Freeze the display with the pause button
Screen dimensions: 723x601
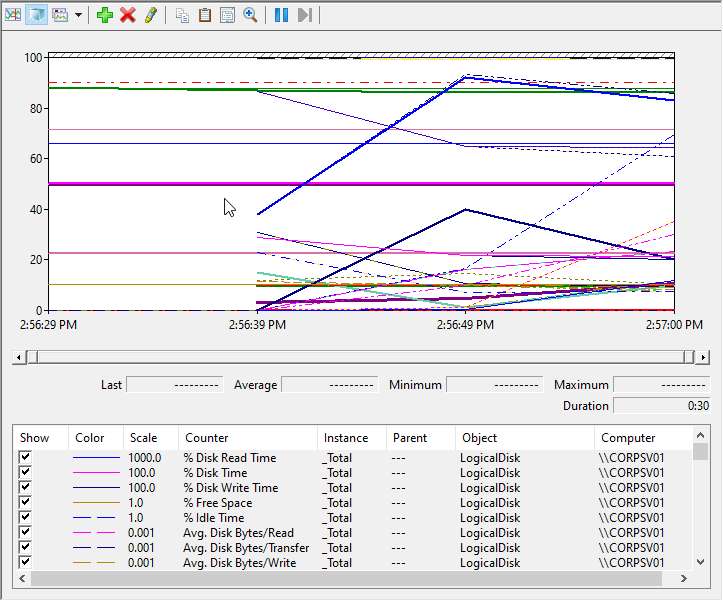click(282, 15)
